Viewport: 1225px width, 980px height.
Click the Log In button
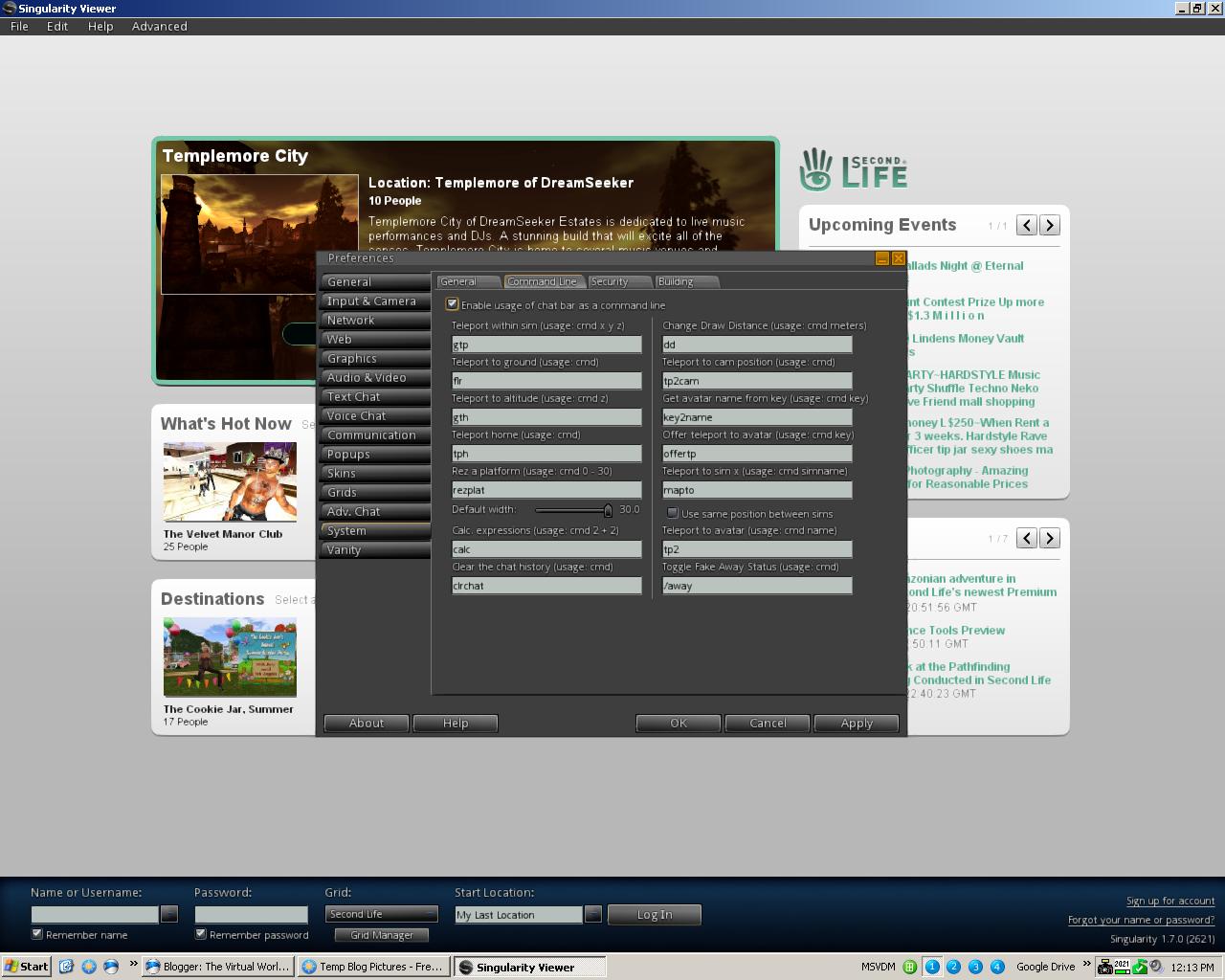655,914
